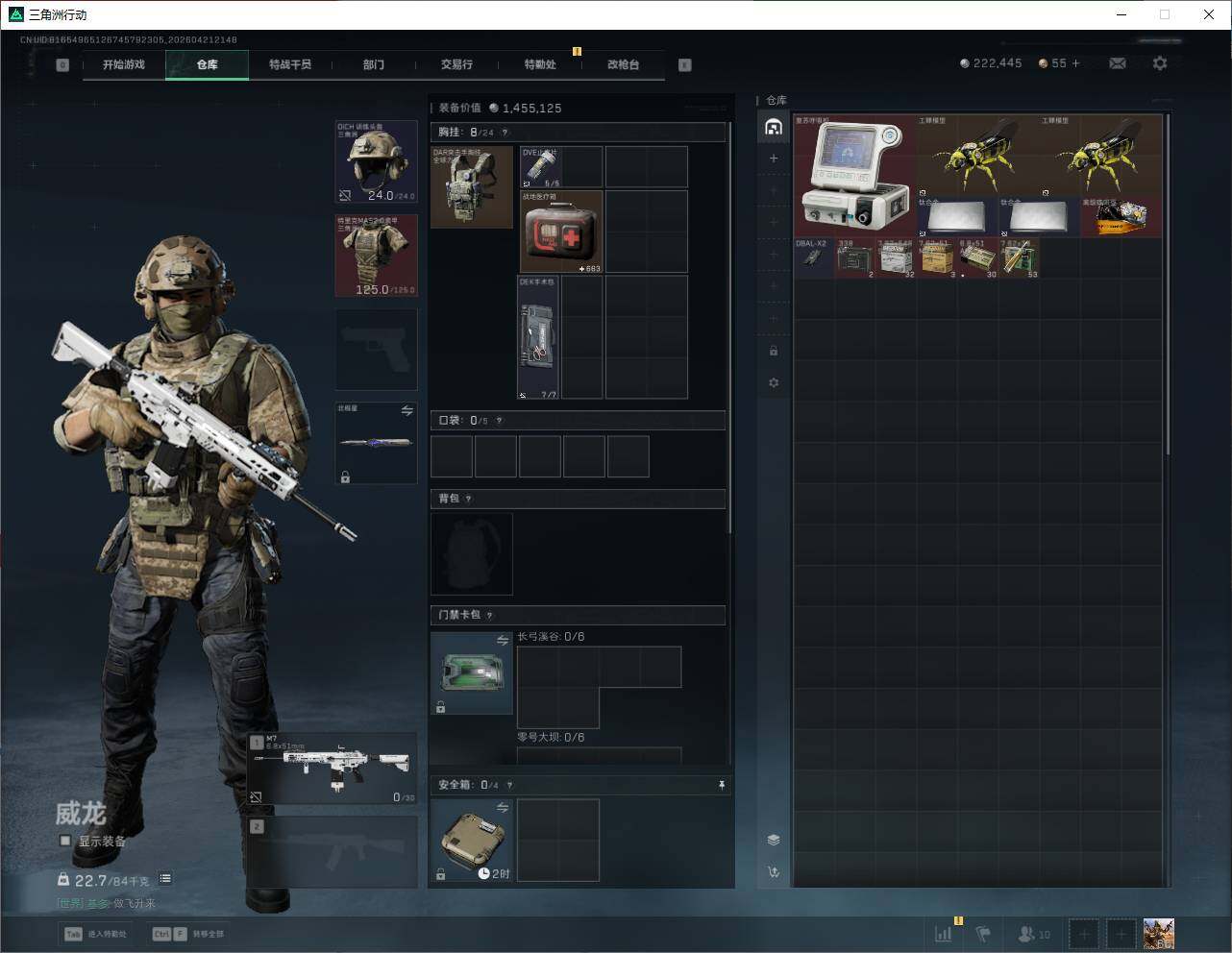Select the 仓库 tab
This screenshot has height=953, width=1232.
(208, 64)
